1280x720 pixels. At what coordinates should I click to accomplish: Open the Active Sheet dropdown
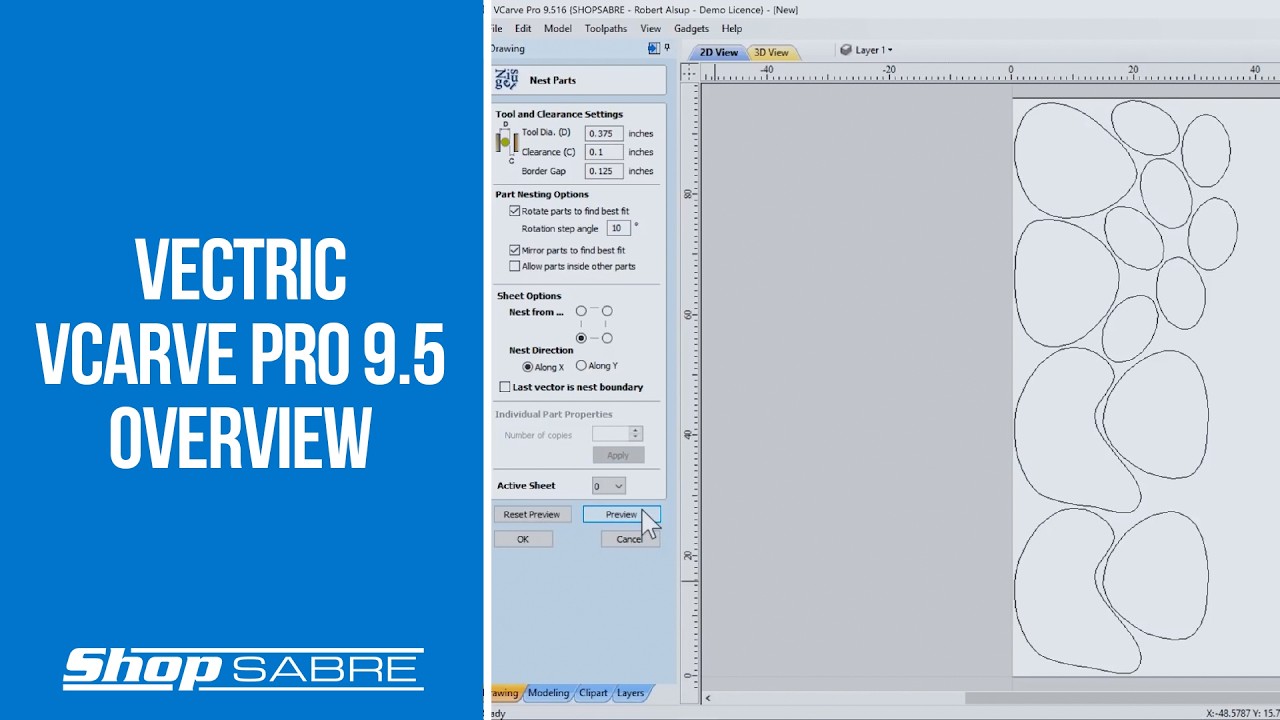(608, 486)
